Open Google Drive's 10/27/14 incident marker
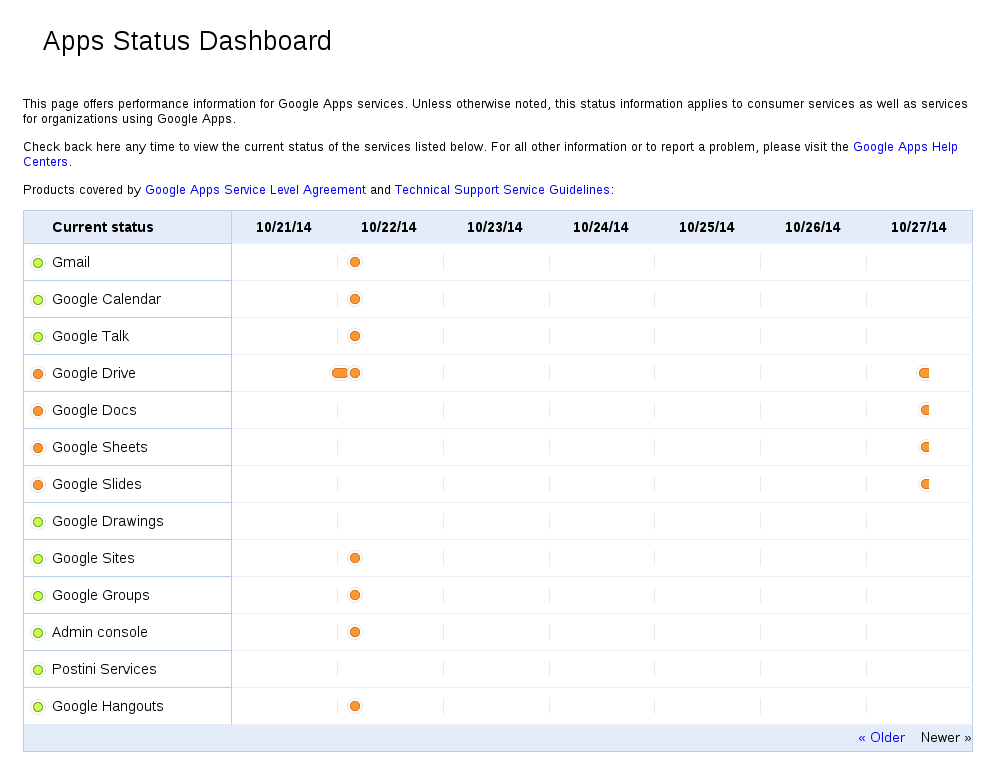Viewport: 988px width, 759px height. tap(924, 373)
